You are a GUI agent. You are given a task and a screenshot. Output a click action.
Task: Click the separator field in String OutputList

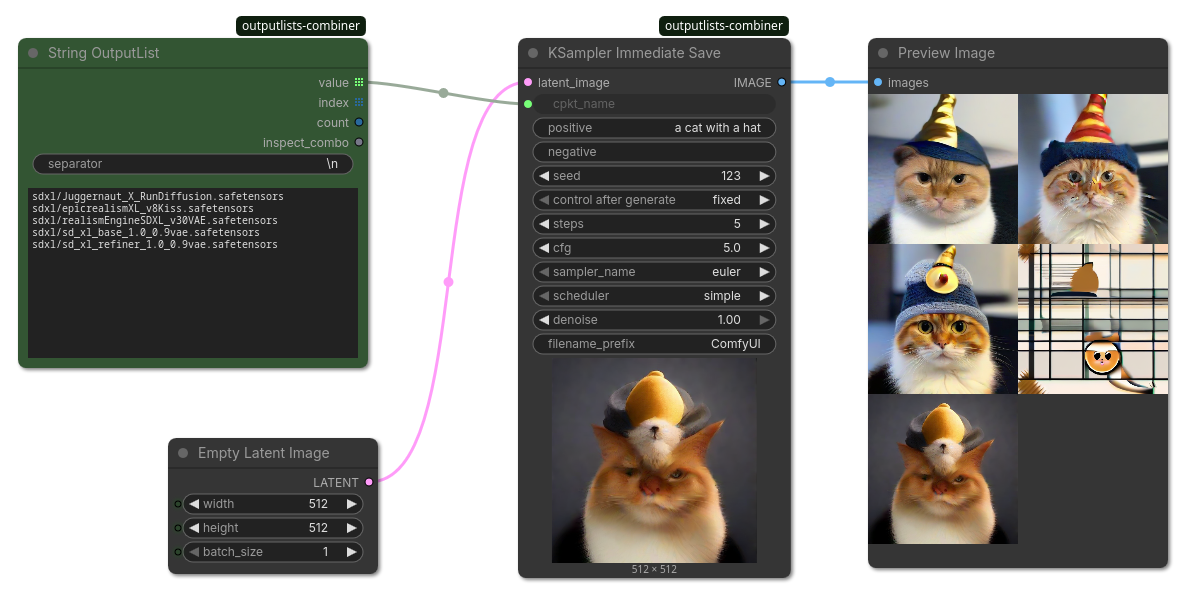pyautogui.click(x=193, y=164)
